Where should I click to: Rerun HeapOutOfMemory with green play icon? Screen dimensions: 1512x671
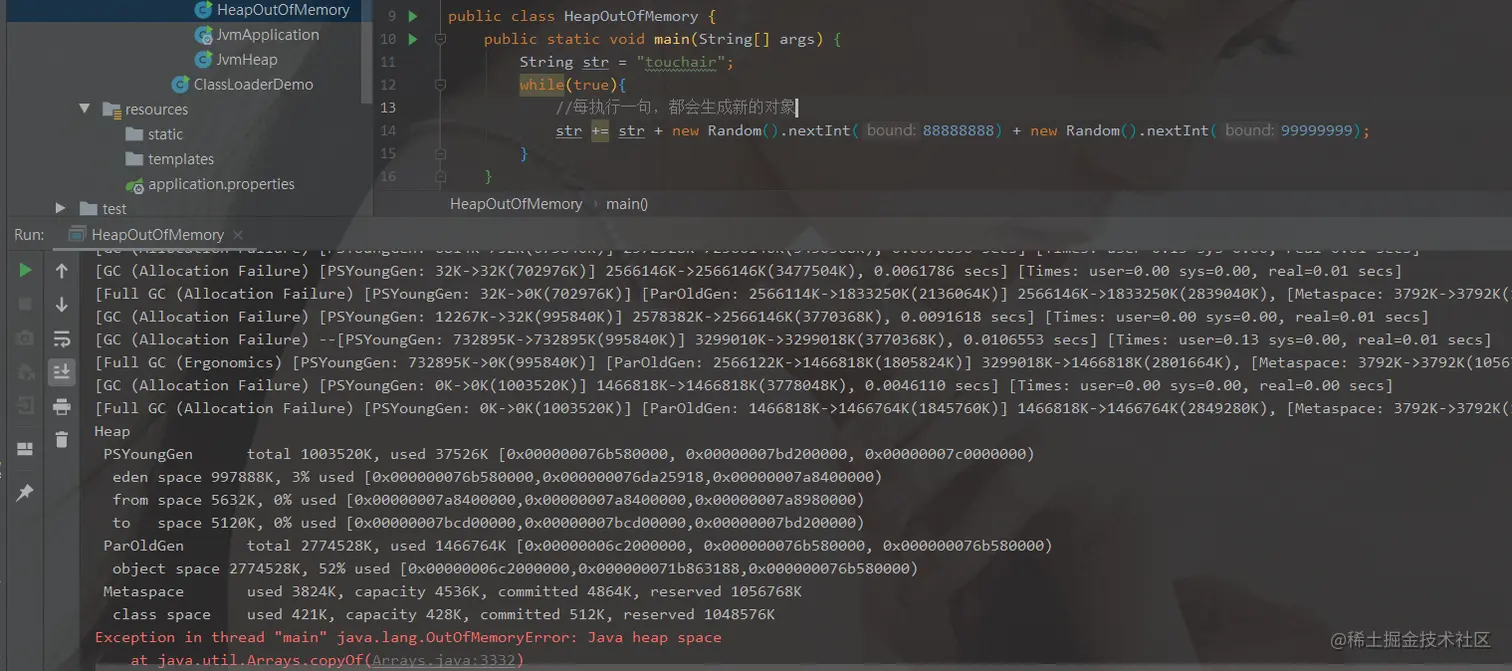point(25,270)
